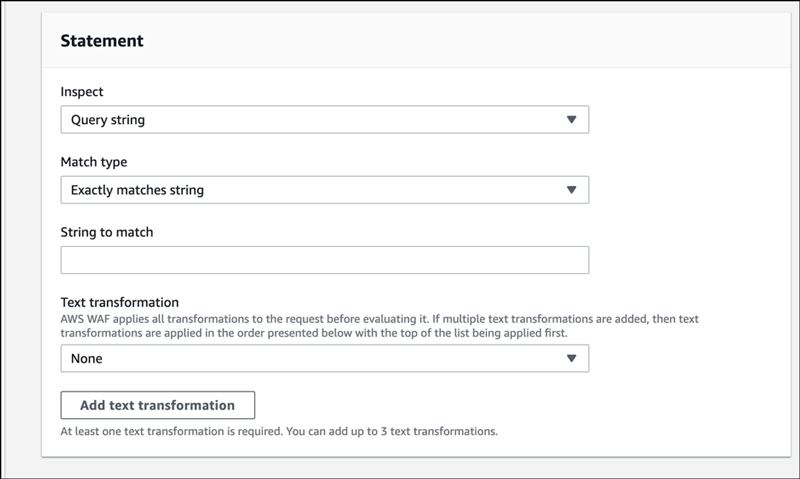The image size is (800, 479).
Task: Select the 'Exactly matches string' value text
Action: click(137, 190)
